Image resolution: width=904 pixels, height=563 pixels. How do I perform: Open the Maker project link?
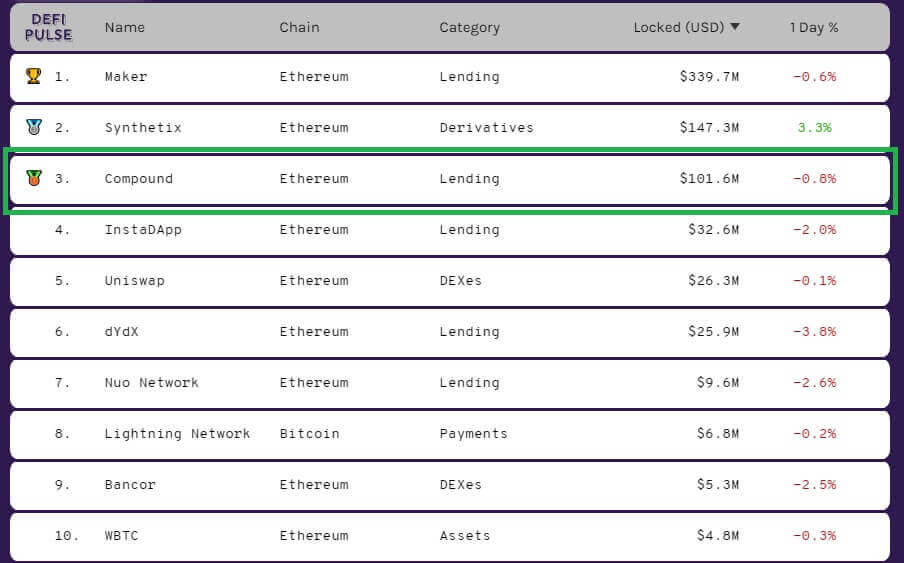(127, 77)
